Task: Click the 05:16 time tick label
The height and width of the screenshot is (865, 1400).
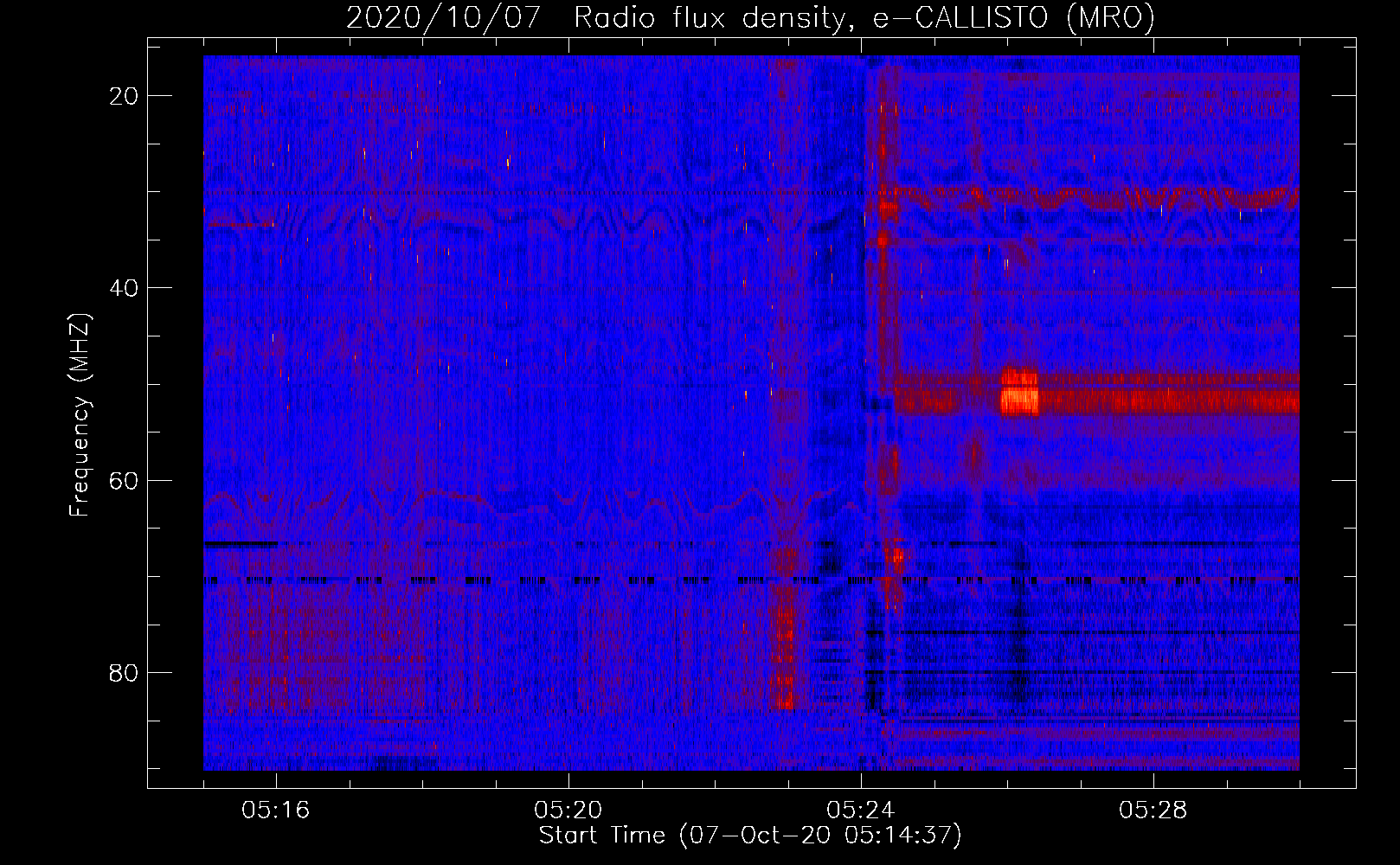Action: pos(276,811)
